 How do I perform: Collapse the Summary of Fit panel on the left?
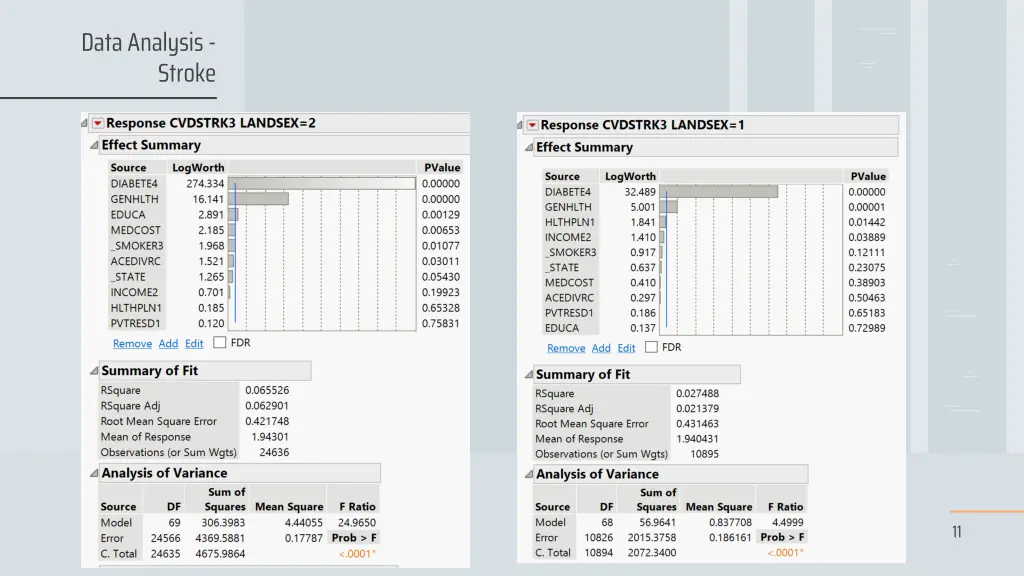tap(94, 370)
